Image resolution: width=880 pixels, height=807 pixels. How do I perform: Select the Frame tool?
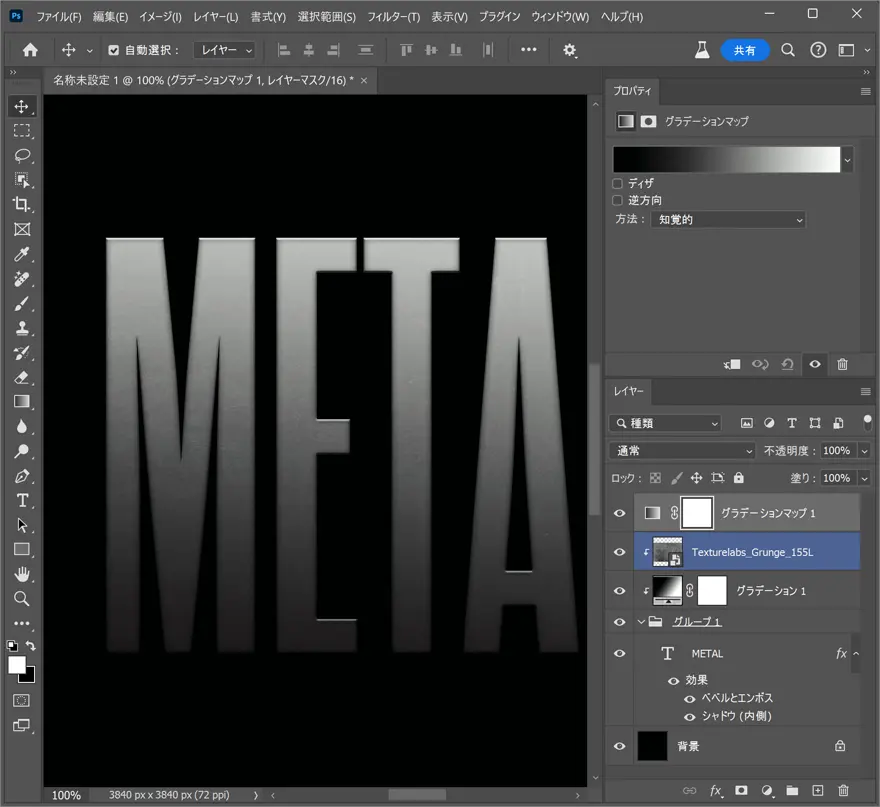pyautogui.click(x=21, y=229)
